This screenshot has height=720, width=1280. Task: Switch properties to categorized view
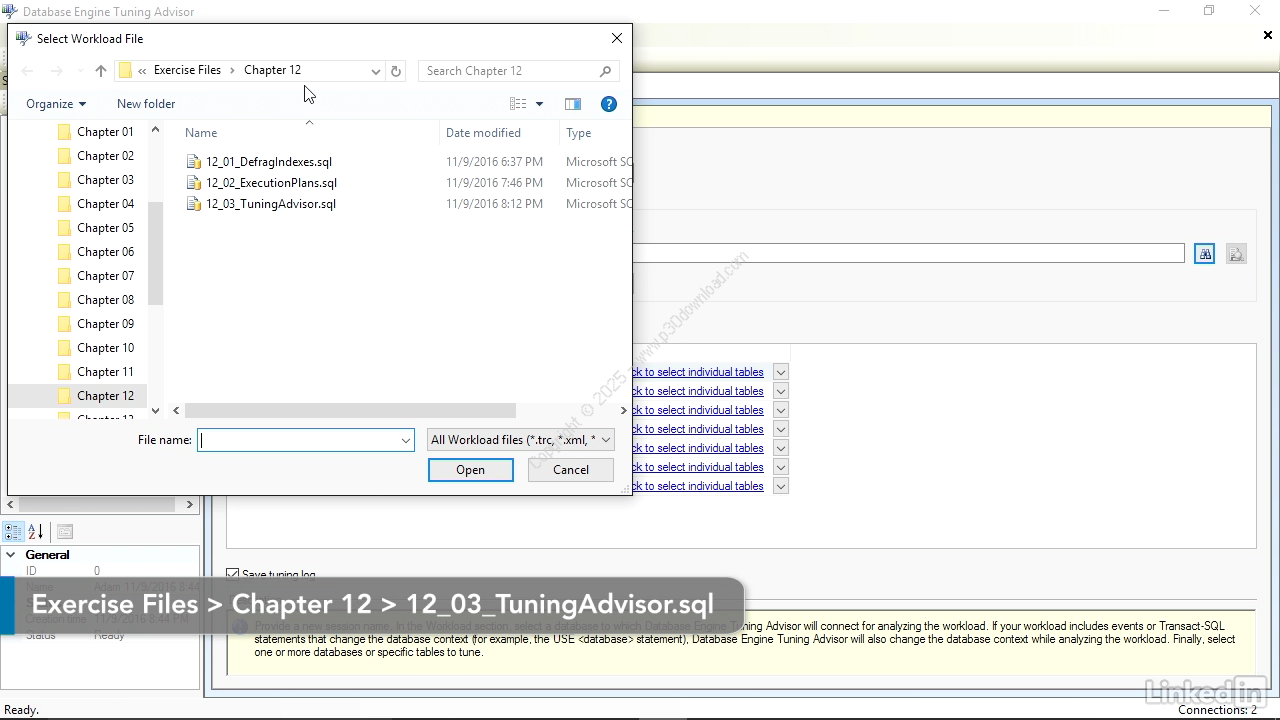tap(13, 532)
